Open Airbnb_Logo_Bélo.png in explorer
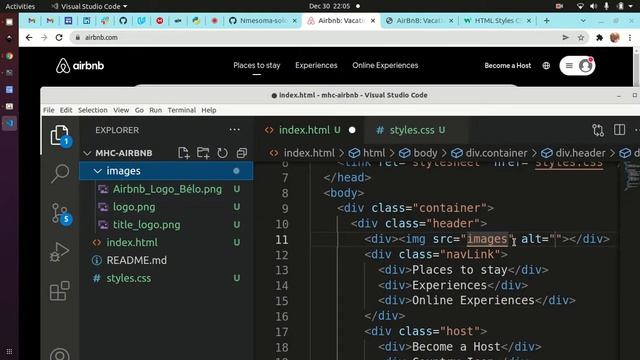 coord(166,189)
